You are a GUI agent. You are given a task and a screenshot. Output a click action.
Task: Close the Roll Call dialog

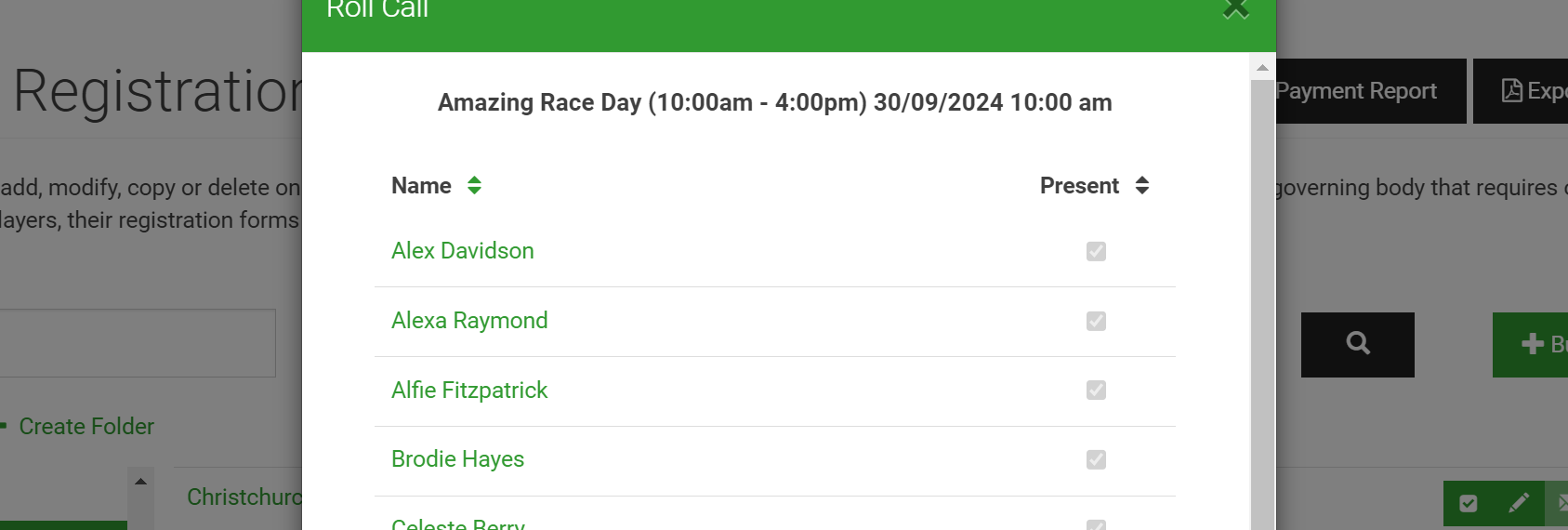point(1235,8)
